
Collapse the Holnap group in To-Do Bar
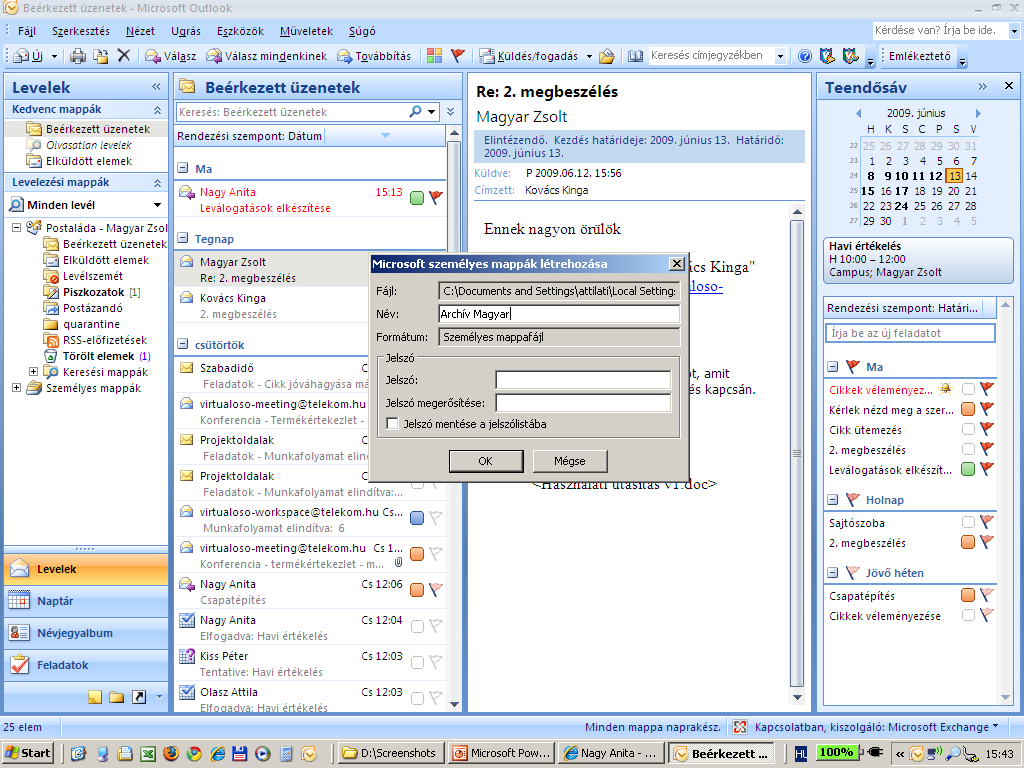[x=832, y=500]
